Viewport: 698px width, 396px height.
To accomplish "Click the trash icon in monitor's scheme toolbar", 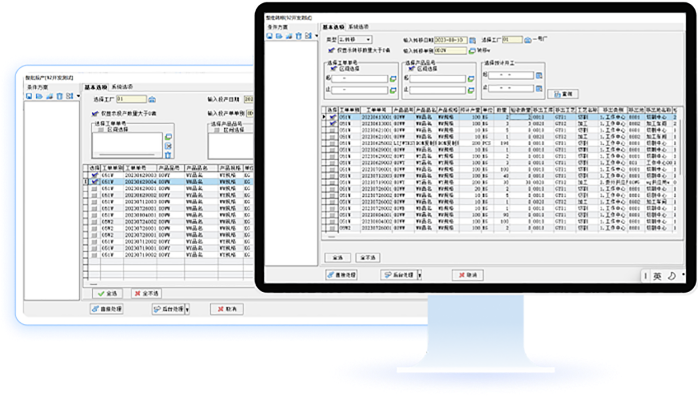I will click(299, 36).
